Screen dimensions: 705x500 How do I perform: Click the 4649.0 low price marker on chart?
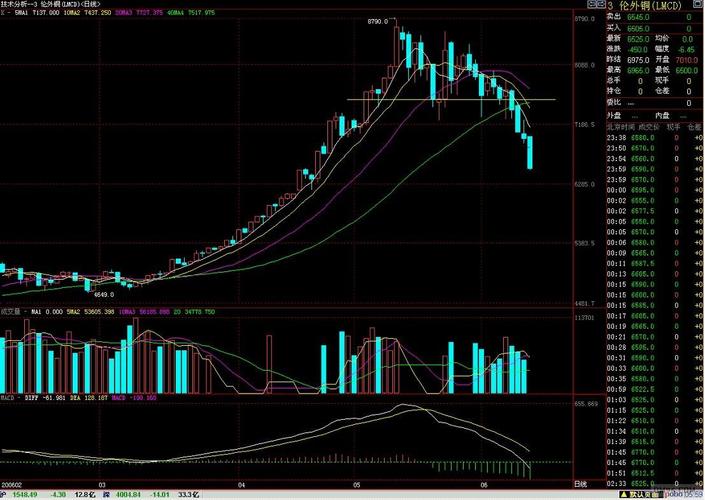coord(104,294)
